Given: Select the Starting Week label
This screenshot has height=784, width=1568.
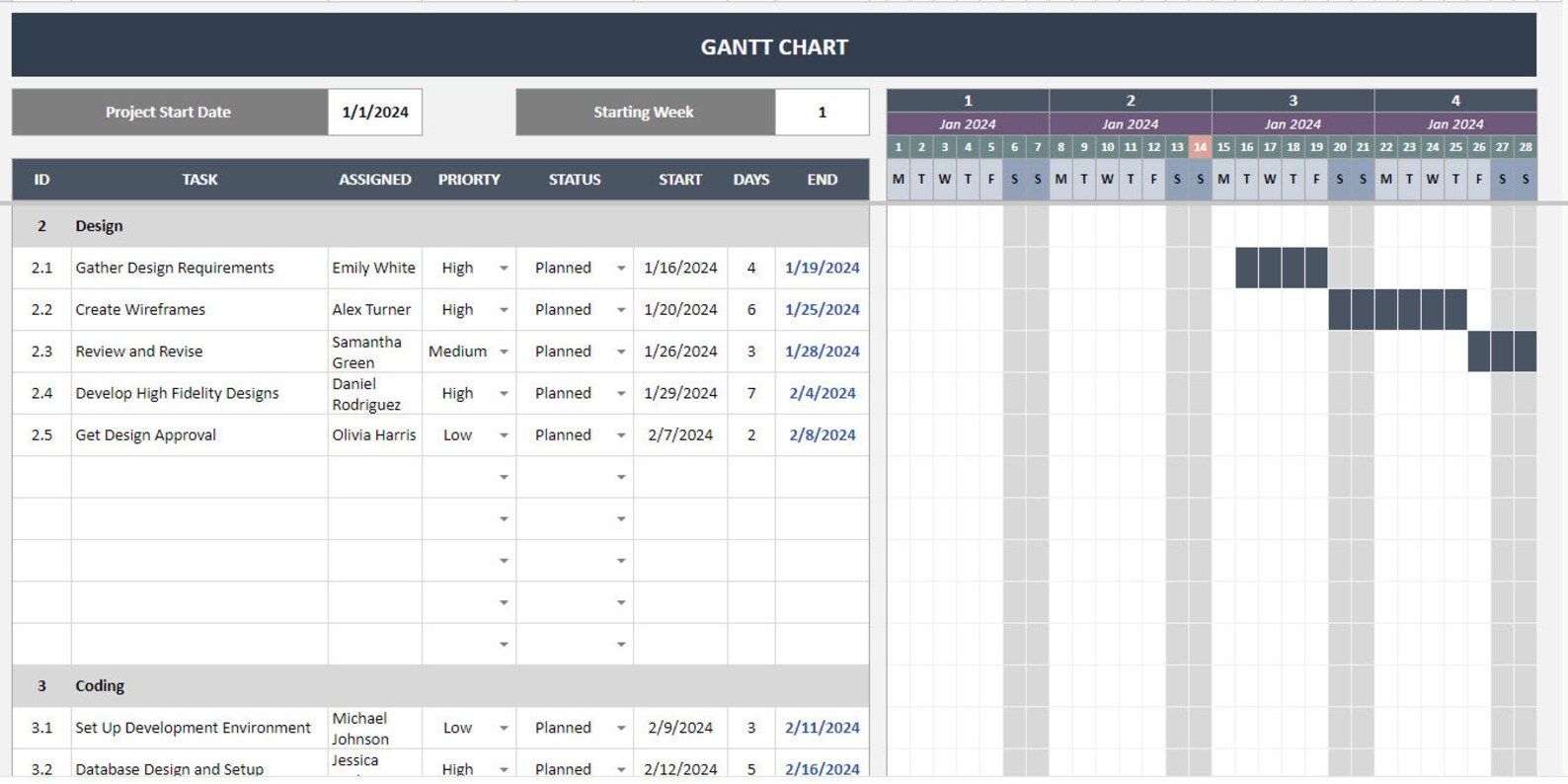Looking at the screenshot, I should point(645,113).
